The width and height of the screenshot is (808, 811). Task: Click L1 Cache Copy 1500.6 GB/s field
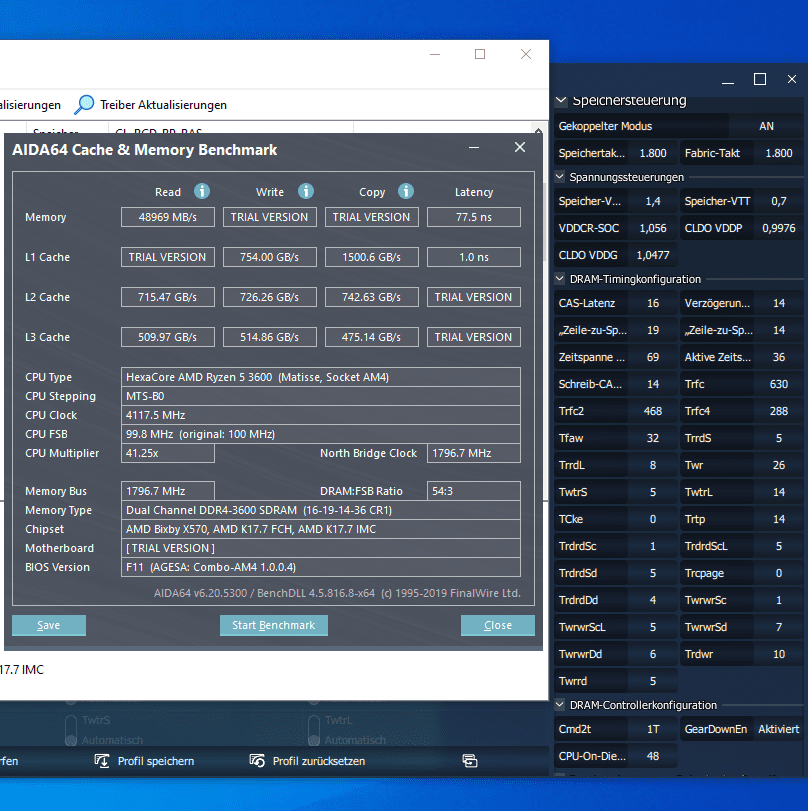[x=371, y=257]
